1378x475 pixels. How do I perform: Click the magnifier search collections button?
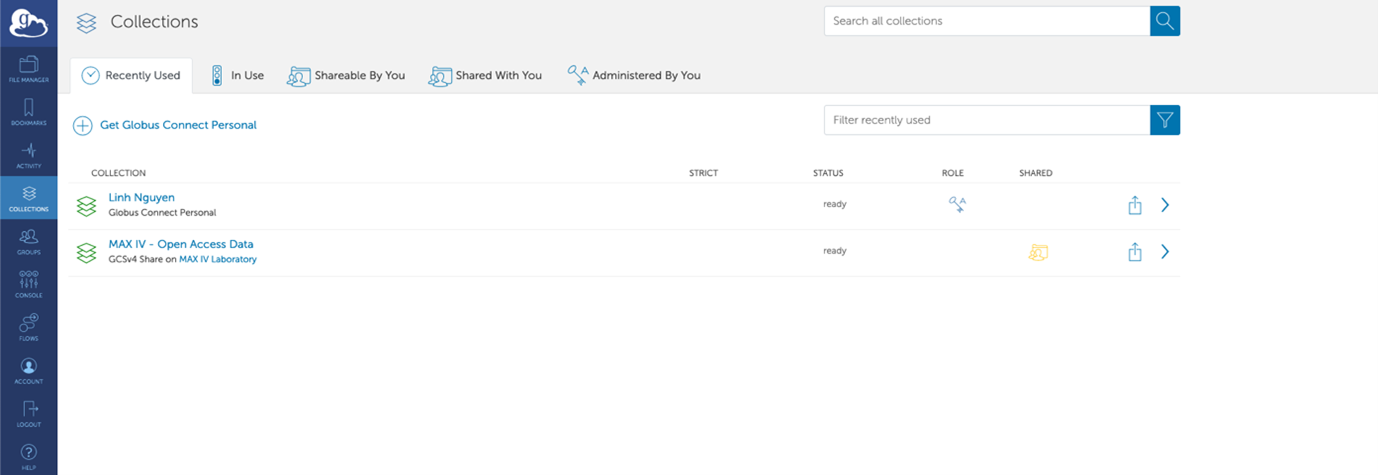(x=1165, y=21)
